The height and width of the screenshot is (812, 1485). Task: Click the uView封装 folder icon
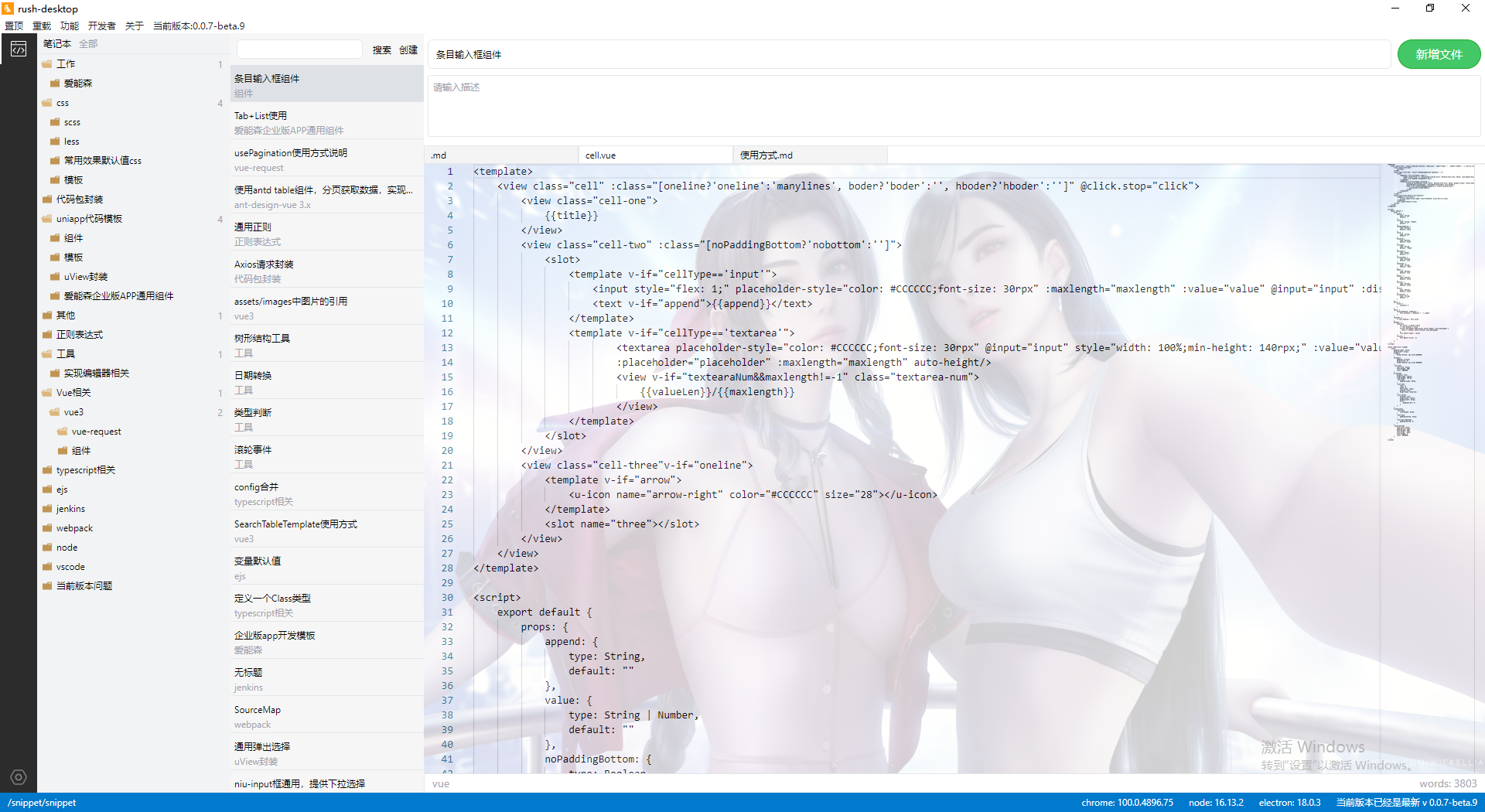[55, 277]
